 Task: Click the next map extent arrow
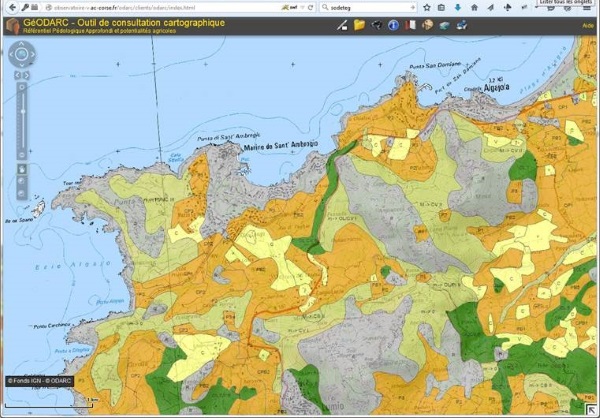click(26, 75)
